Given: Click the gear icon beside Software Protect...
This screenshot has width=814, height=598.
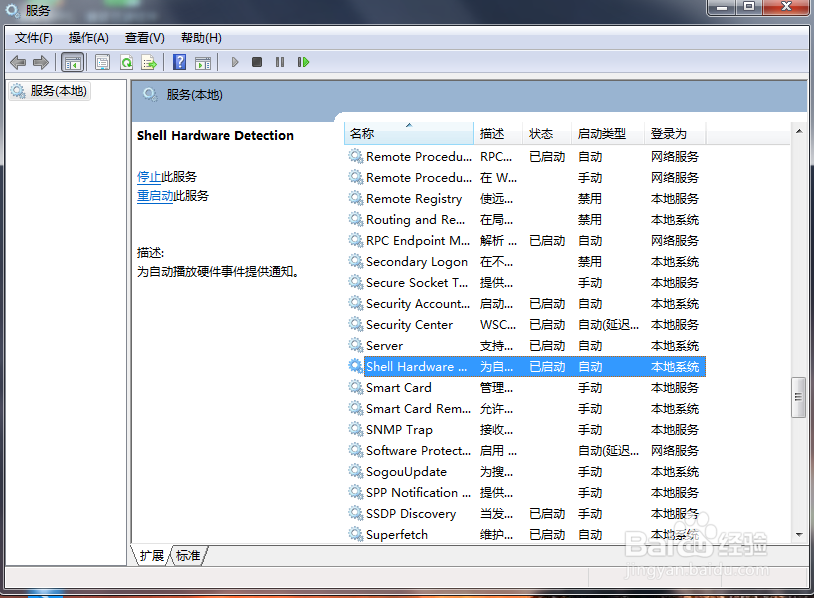Looking at the screenshot, I should (356, 451).
